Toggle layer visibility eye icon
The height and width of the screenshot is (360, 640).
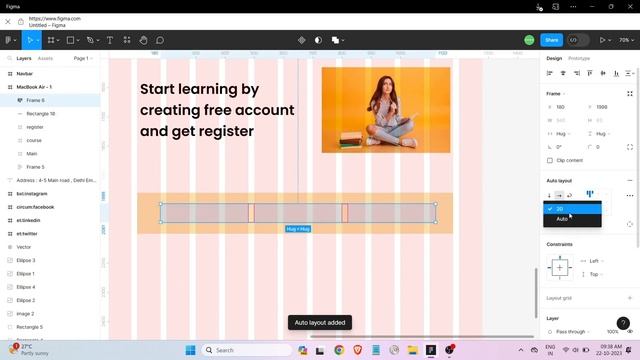point(631,332)
